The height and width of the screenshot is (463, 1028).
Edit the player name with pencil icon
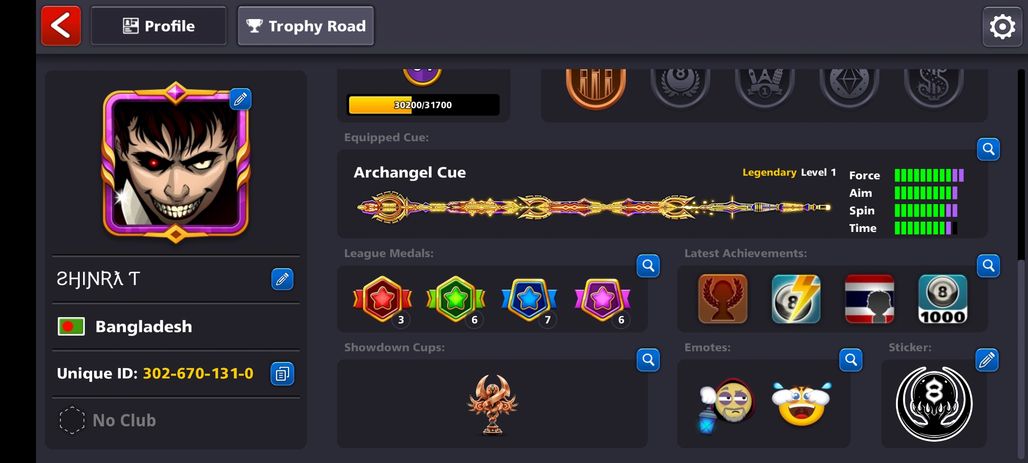pyautogui.click(x=283, y=279)
